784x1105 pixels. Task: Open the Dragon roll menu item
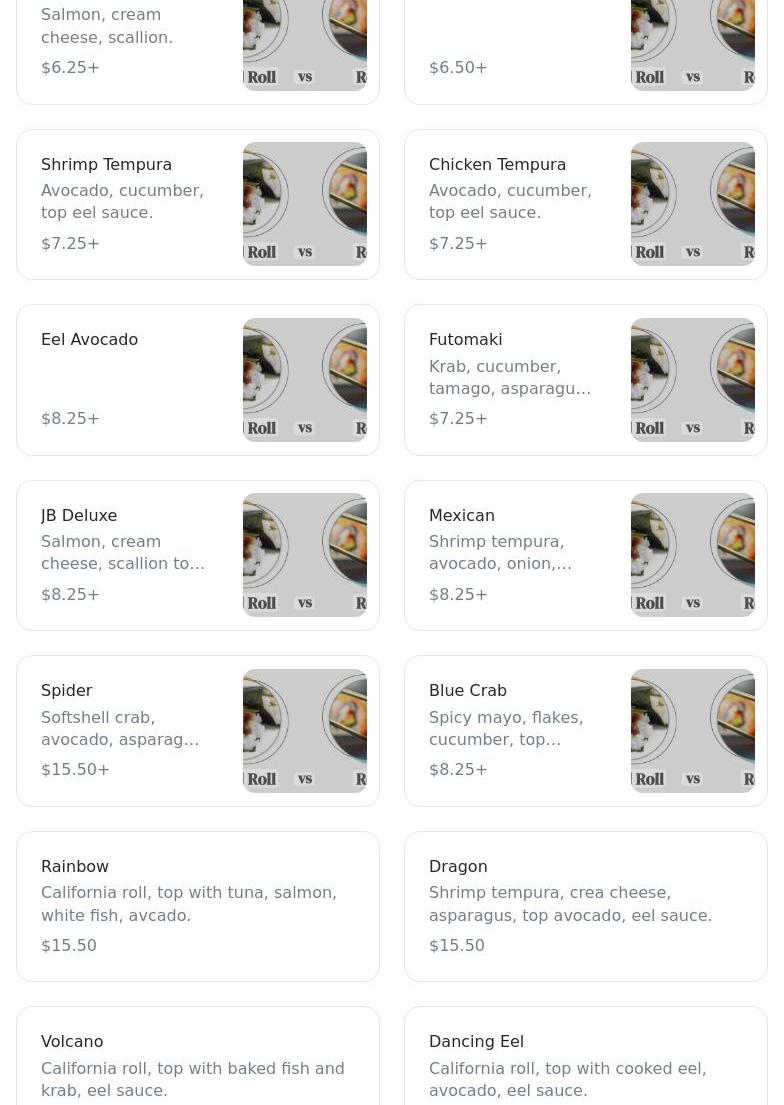[x=586, y=906]
